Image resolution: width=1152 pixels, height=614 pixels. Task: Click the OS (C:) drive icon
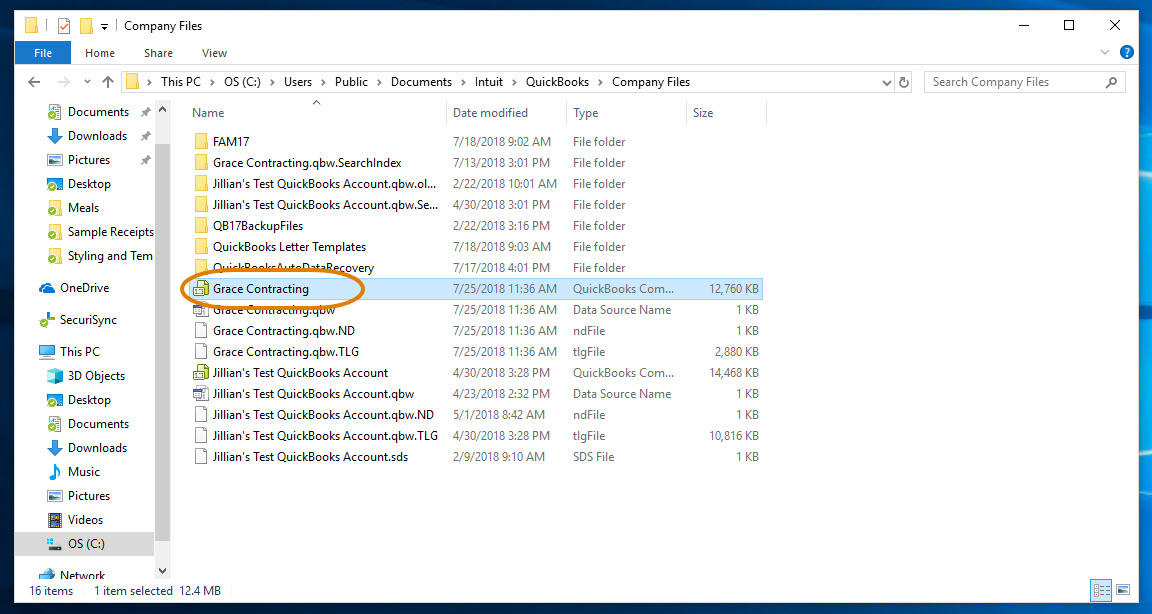coord(55,544)
